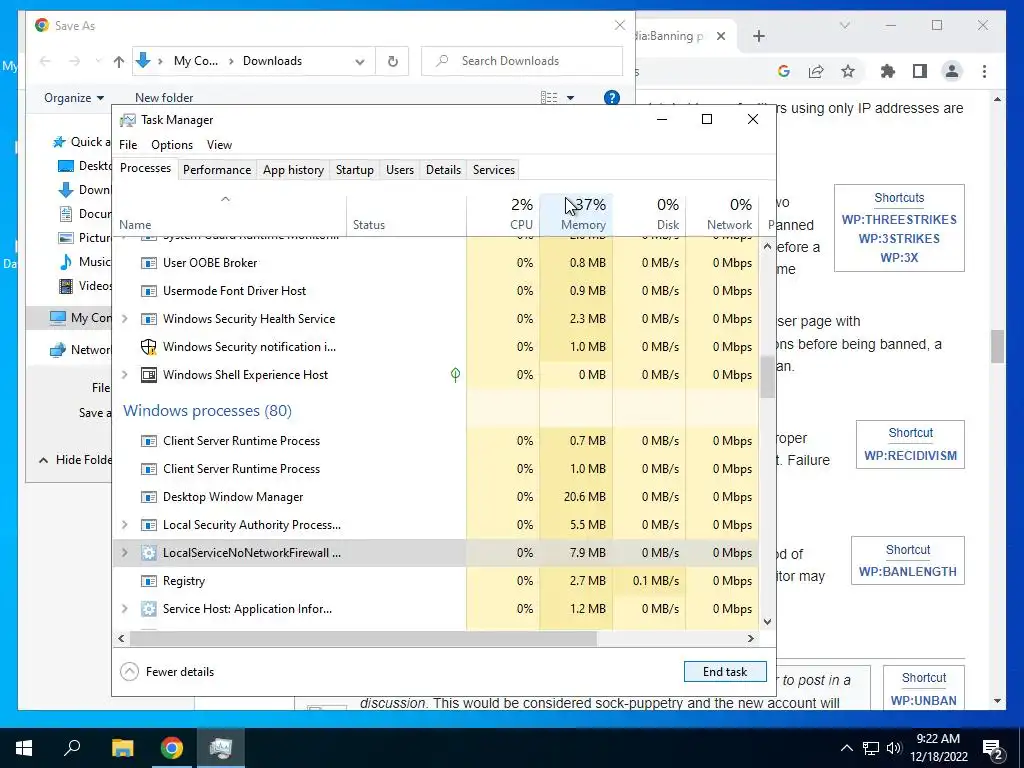Click the Fewer details circle arrow icon
This screenshot has width=1024, height=768.
(x=129, y=671)
